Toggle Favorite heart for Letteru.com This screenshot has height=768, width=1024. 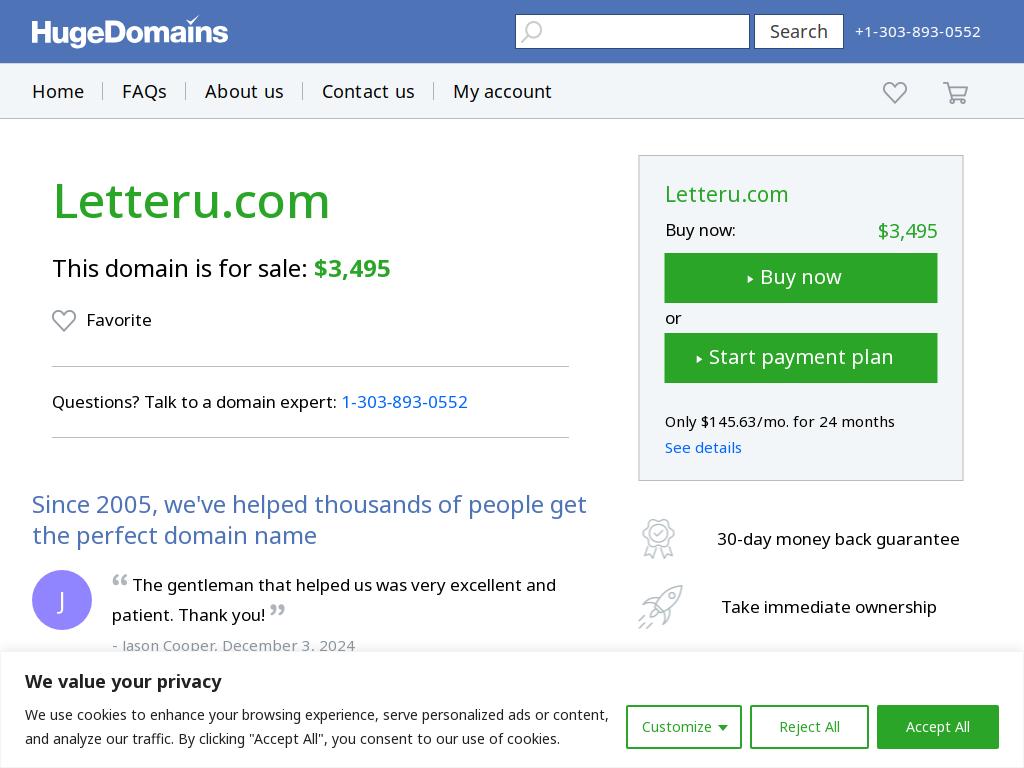click(x=64, y=320)
